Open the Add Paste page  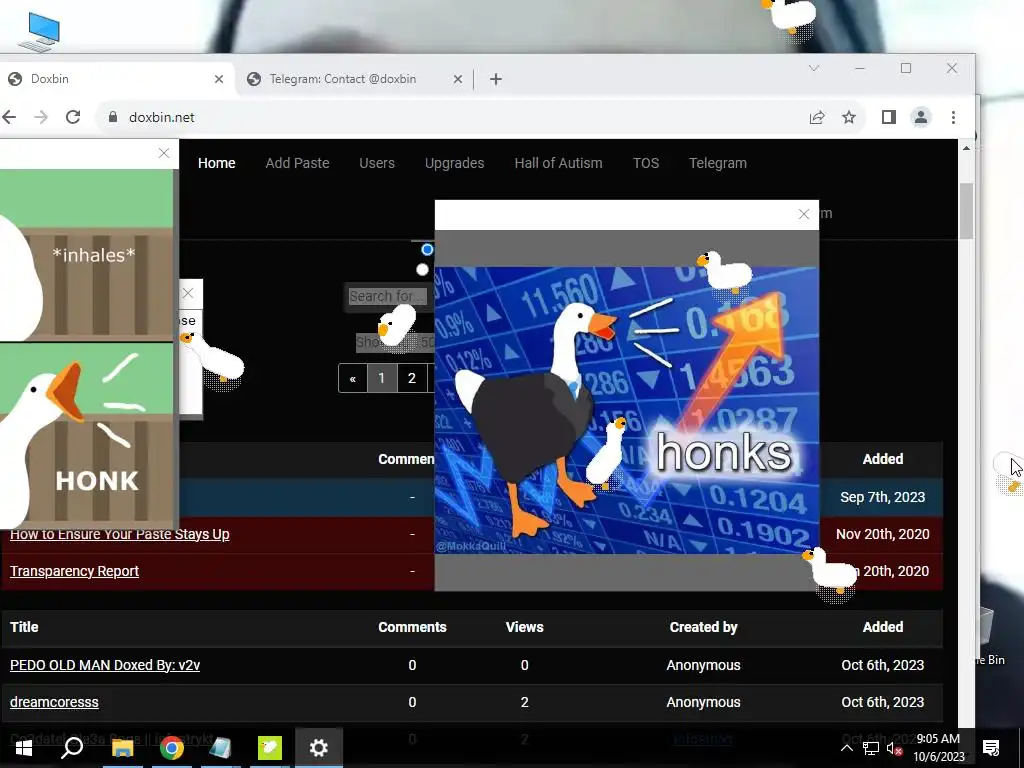(297, 163)
